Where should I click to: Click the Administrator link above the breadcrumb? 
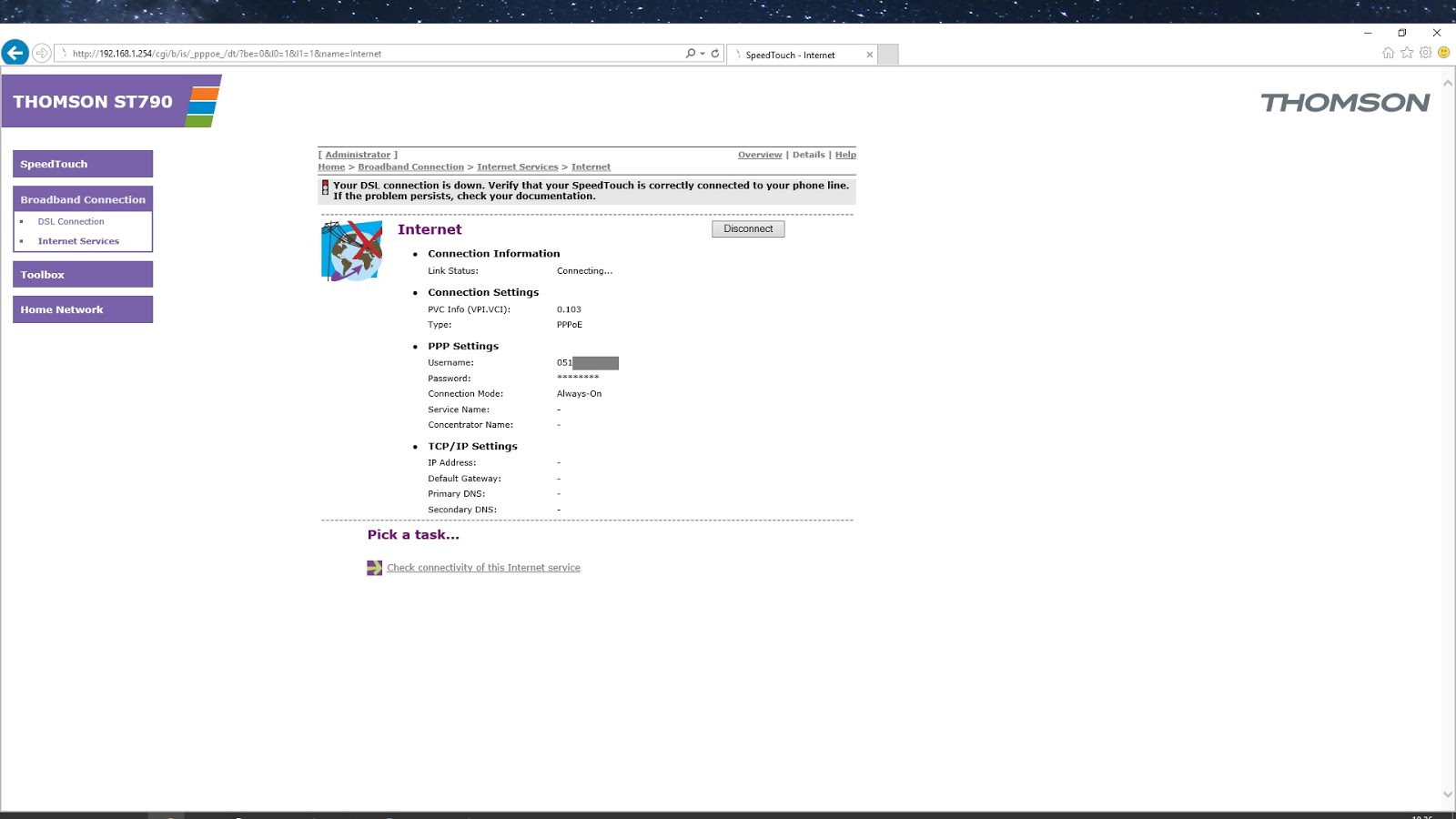357,155
